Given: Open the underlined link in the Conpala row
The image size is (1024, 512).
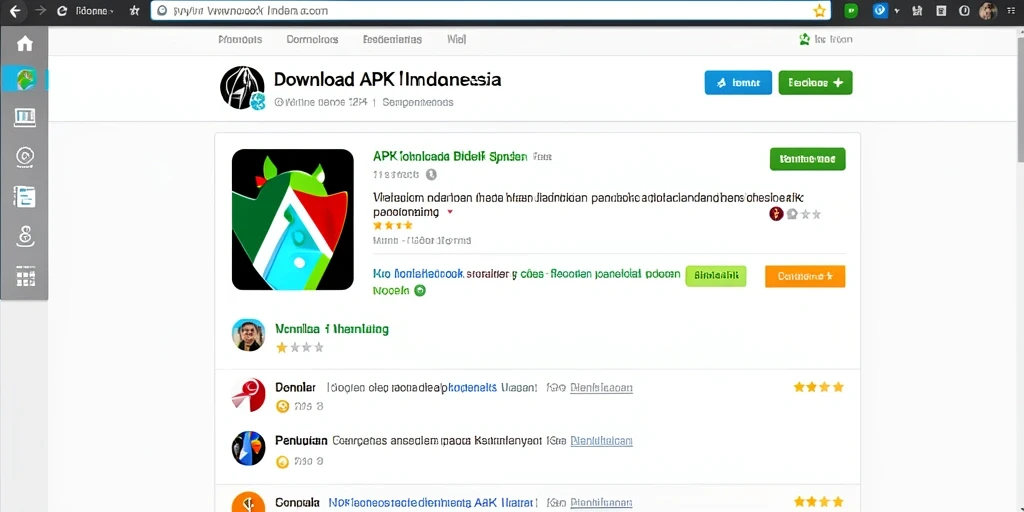Looking at the screenshot, I should pos(601,502).
